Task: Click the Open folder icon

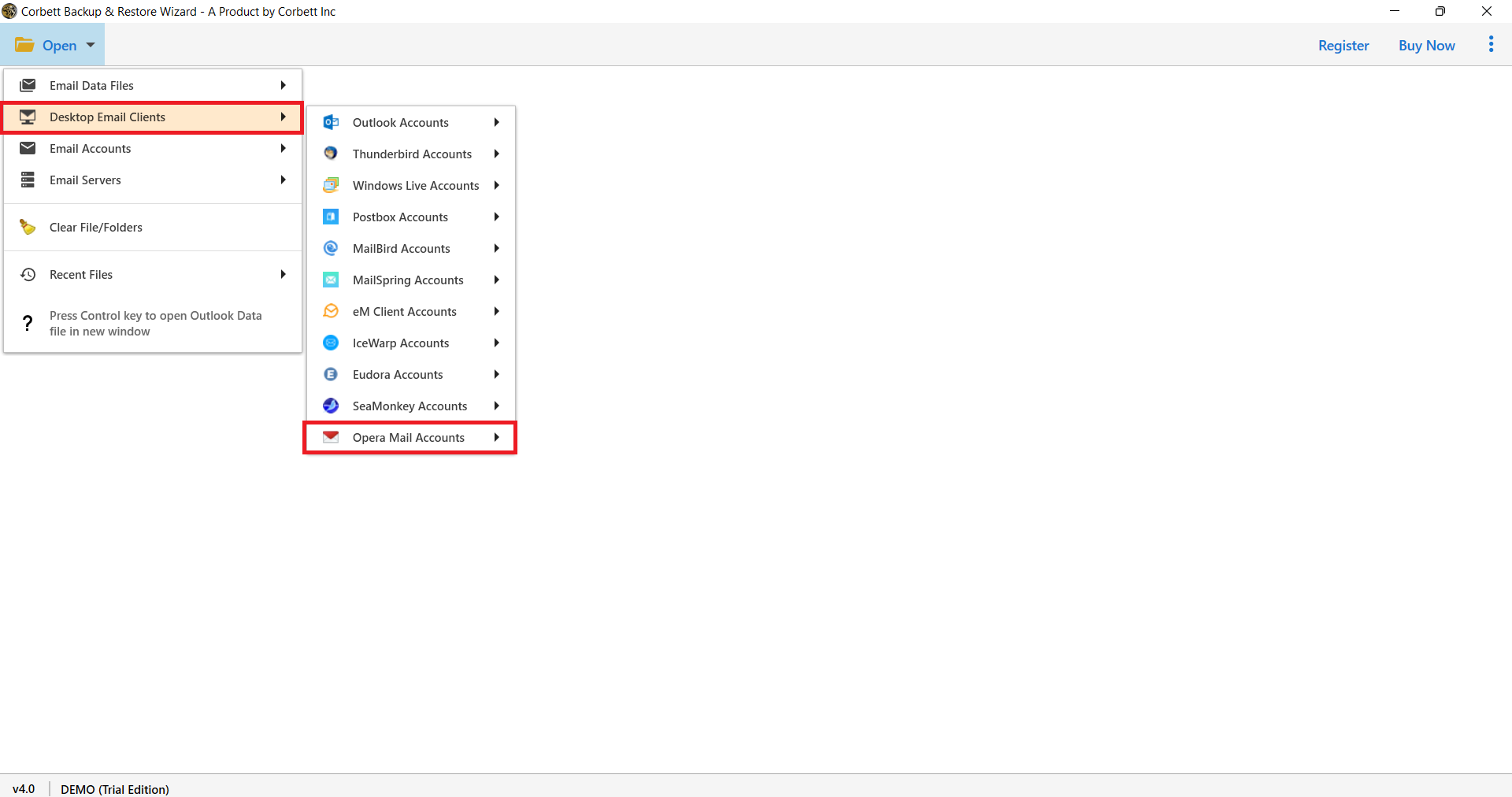Action: tap(24, 45)
